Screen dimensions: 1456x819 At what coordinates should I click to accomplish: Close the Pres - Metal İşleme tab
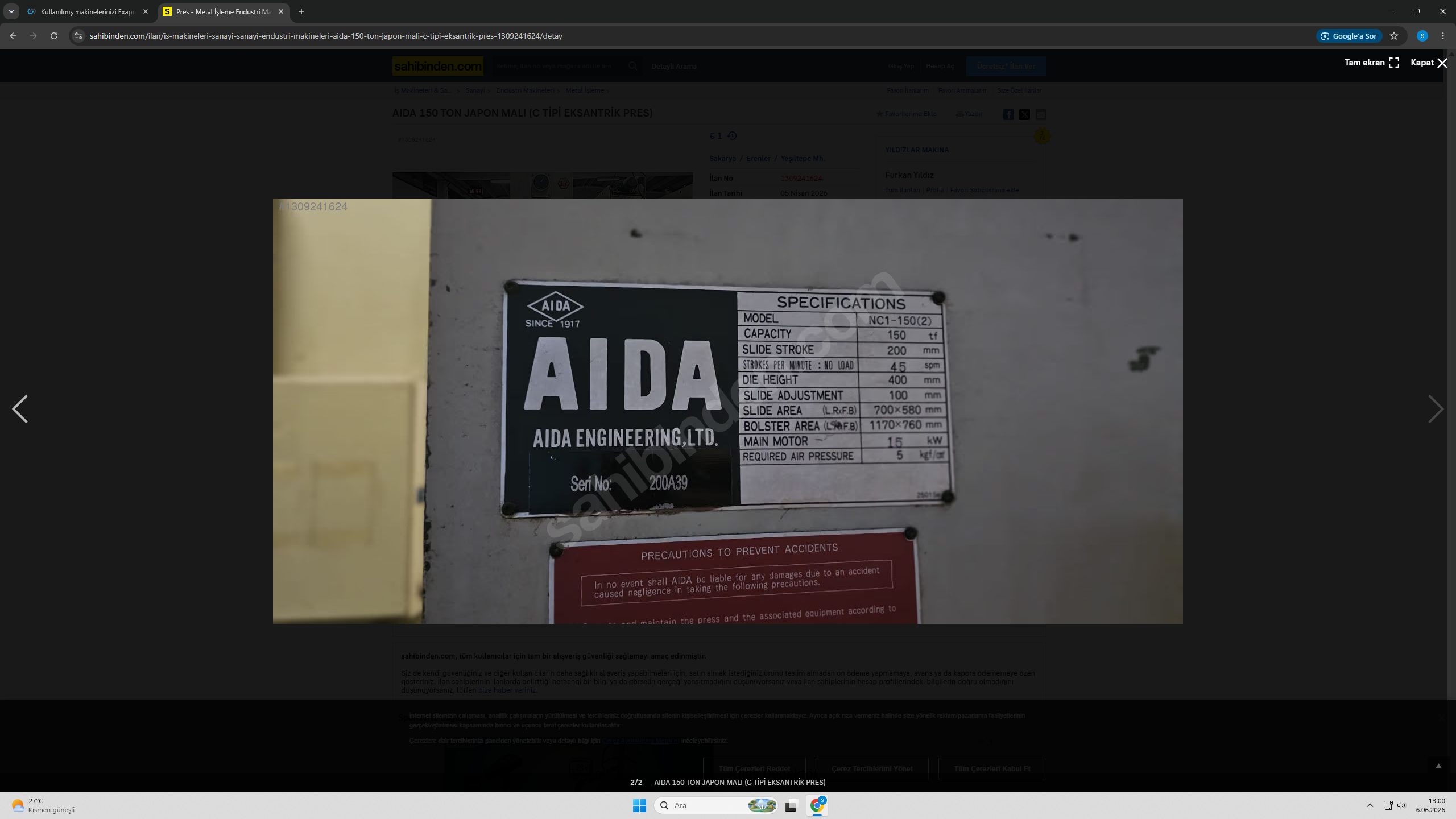[281, 11]
